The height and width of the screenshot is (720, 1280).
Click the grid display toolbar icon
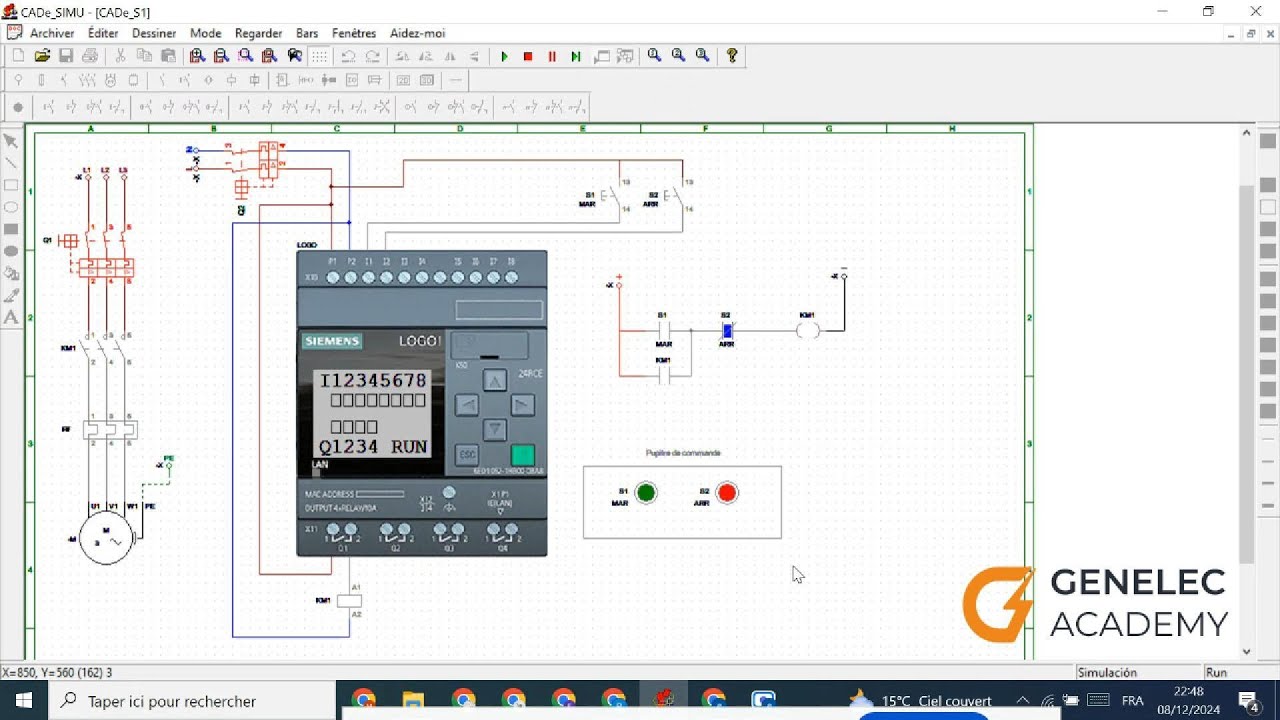click(x=318, y=56)
